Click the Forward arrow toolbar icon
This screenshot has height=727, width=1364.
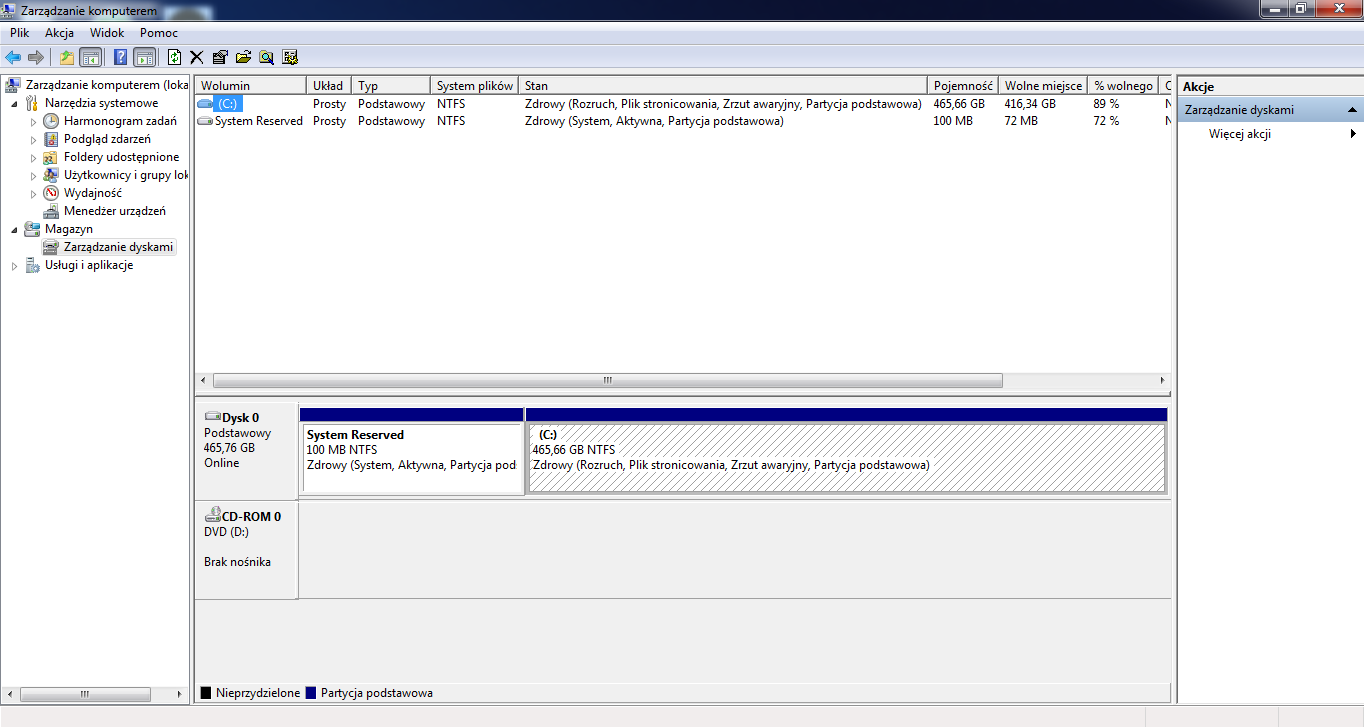35,57
